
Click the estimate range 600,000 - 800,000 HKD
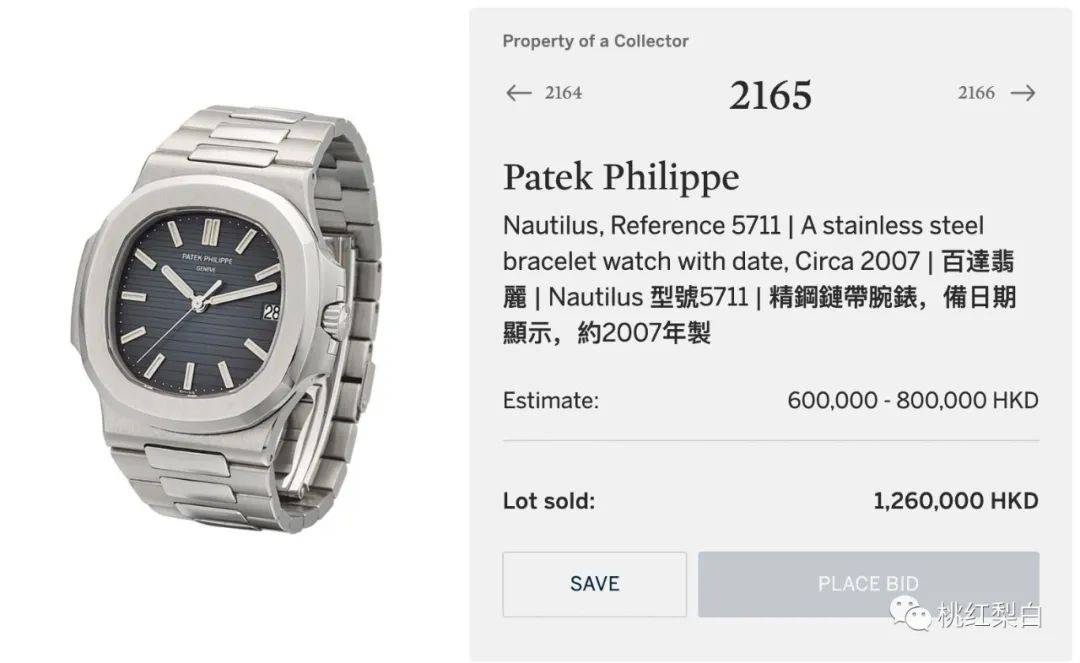coord(913,400)
